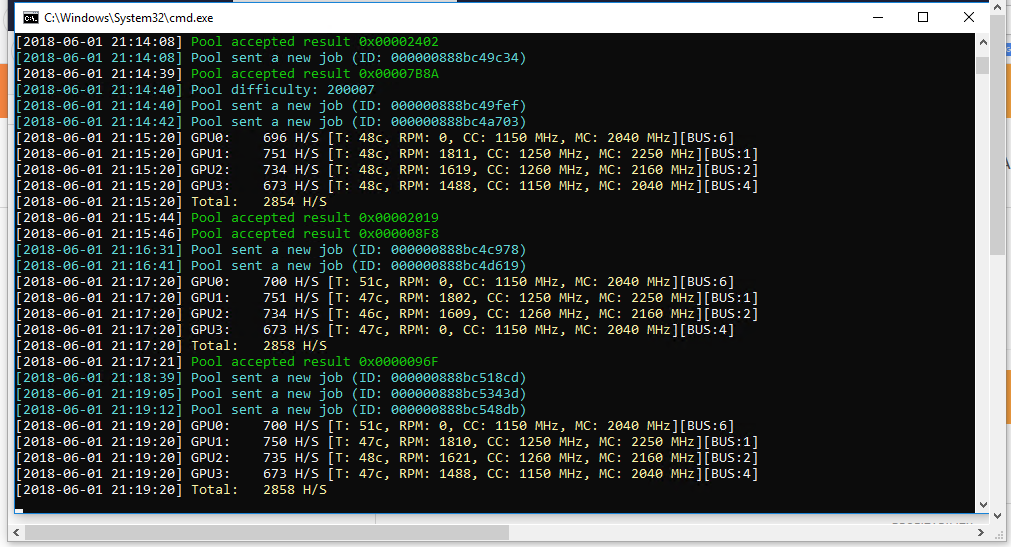Screen dimensions: 1011x547
Task: Click GPU1 line with RPM 1802
Action: (387, 297)
